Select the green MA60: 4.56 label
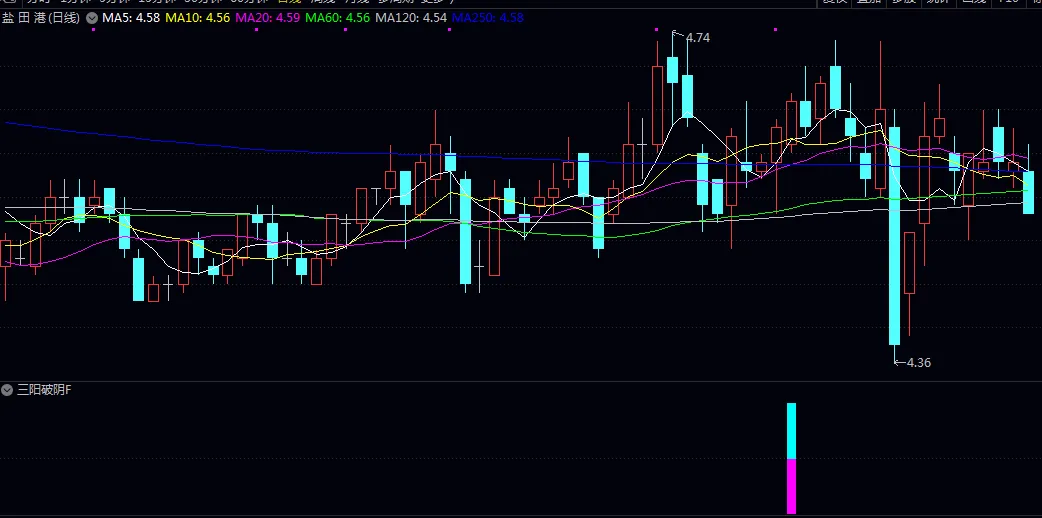This screenshot has width=1042, height=518. coord(338,18)
